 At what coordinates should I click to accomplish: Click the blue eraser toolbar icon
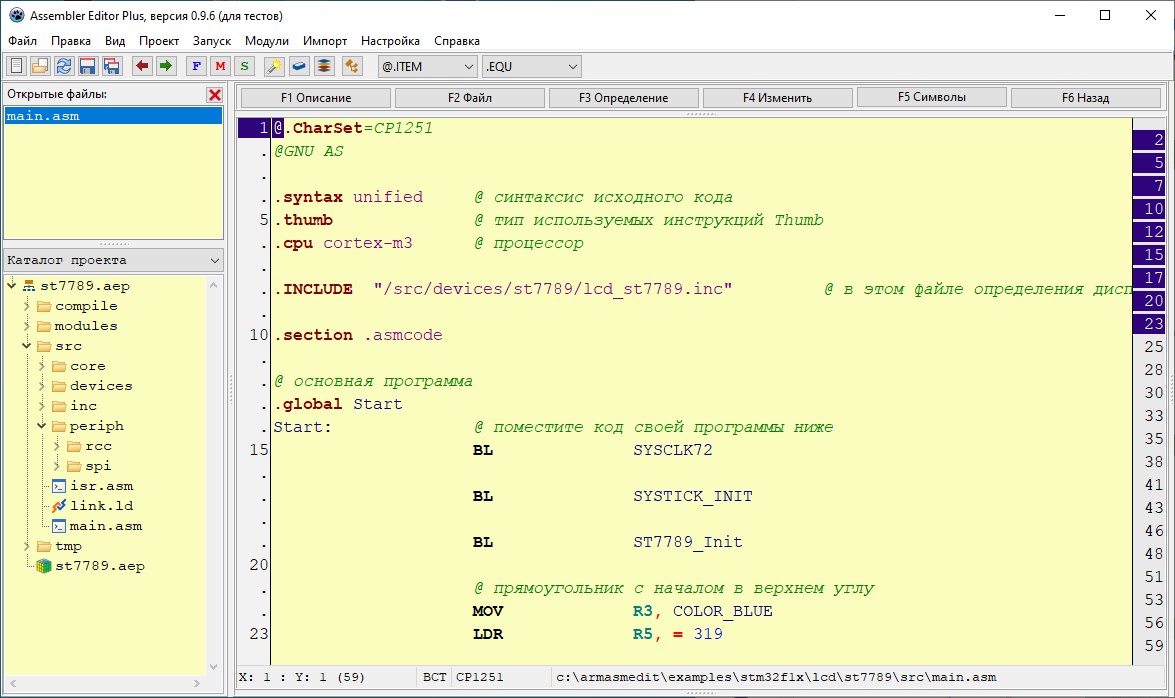[x=299, y=67]
